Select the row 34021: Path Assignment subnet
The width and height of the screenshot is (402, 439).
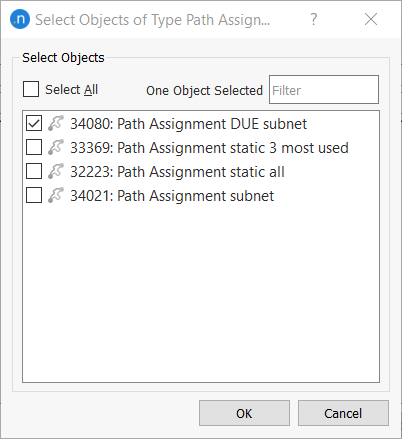tap(201, 195)
